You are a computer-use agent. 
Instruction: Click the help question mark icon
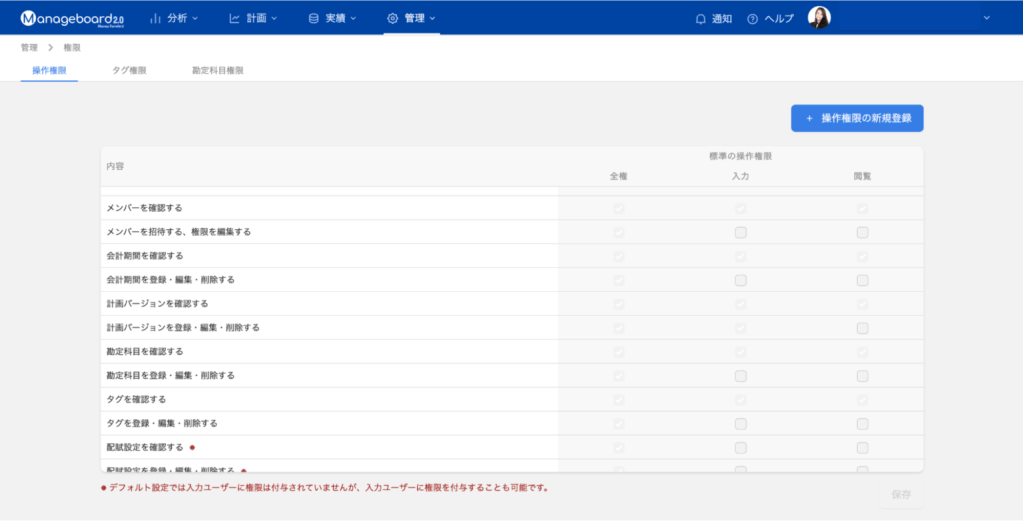click(752, 18)
